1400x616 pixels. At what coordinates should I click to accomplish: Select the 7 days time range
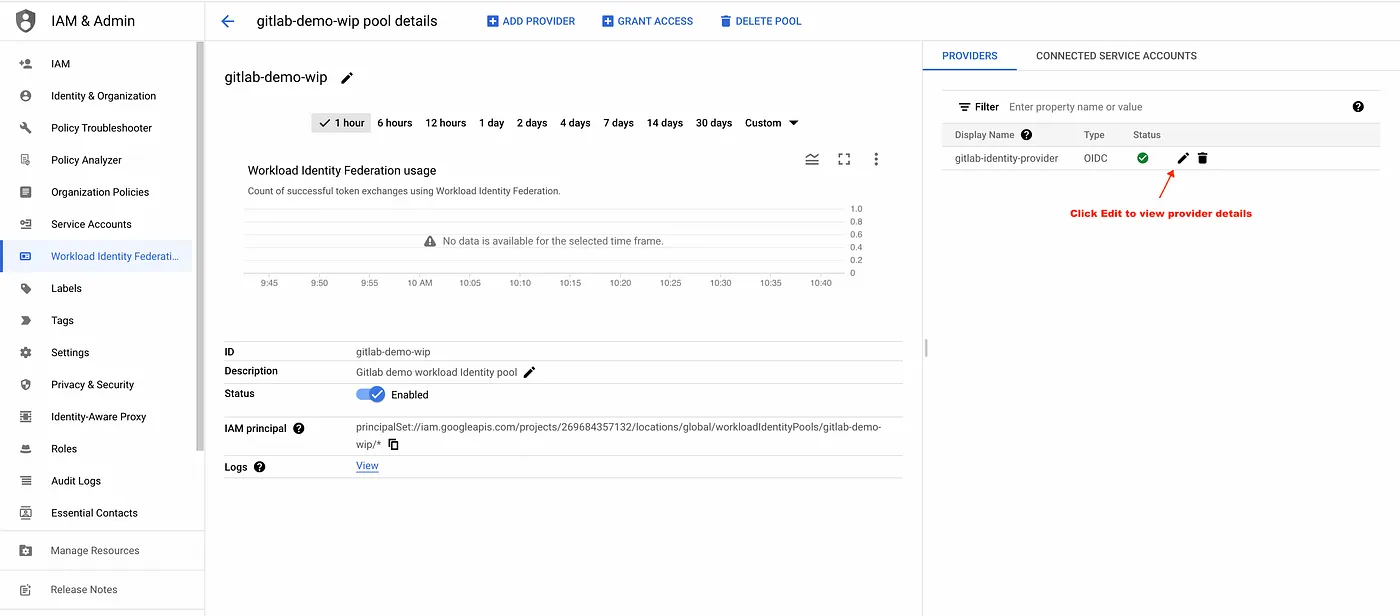point(619,123)
